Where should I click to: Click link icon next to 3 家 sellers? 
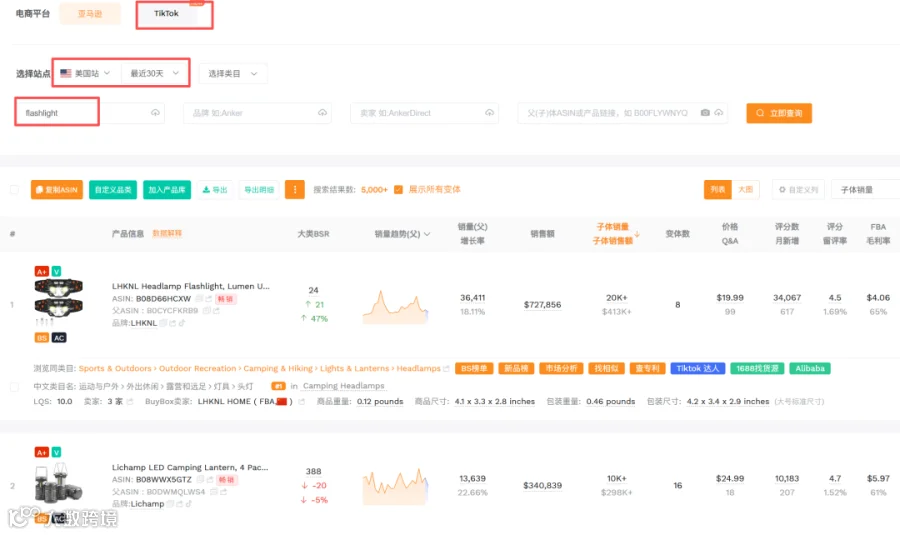tap(130, 402)
